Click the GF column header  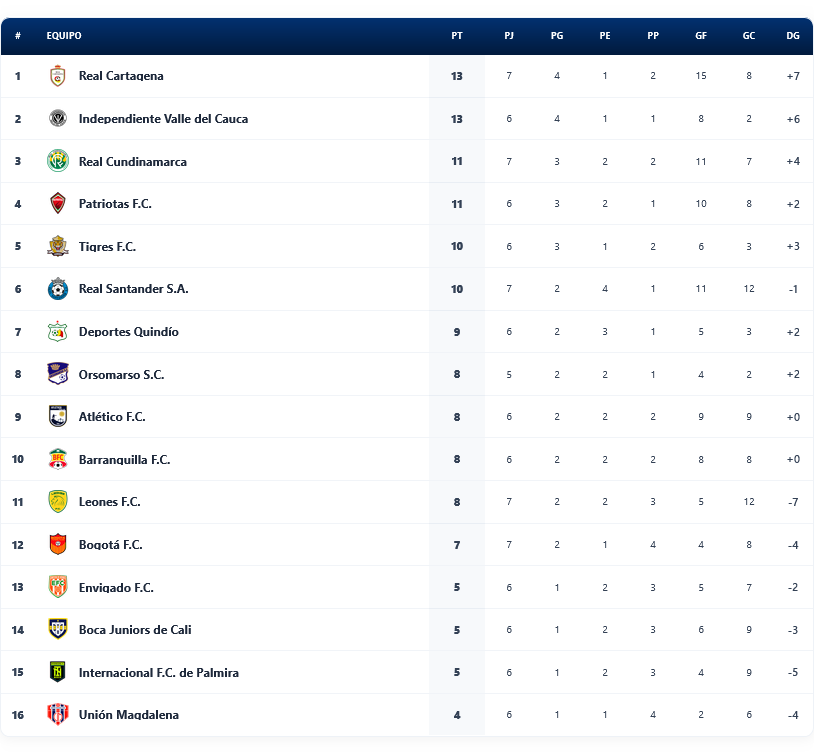(701, 36)
